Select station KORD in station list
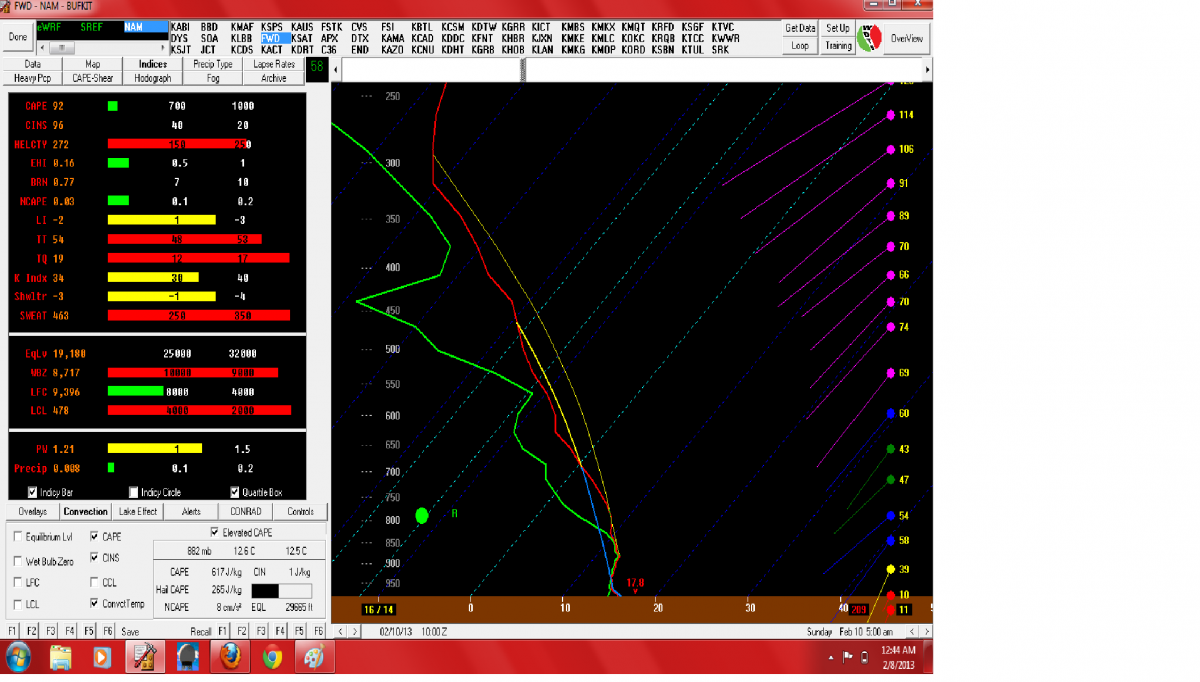Image resolution: width=1200 pixels, height=682 pixels. click(x=633, y=49)
